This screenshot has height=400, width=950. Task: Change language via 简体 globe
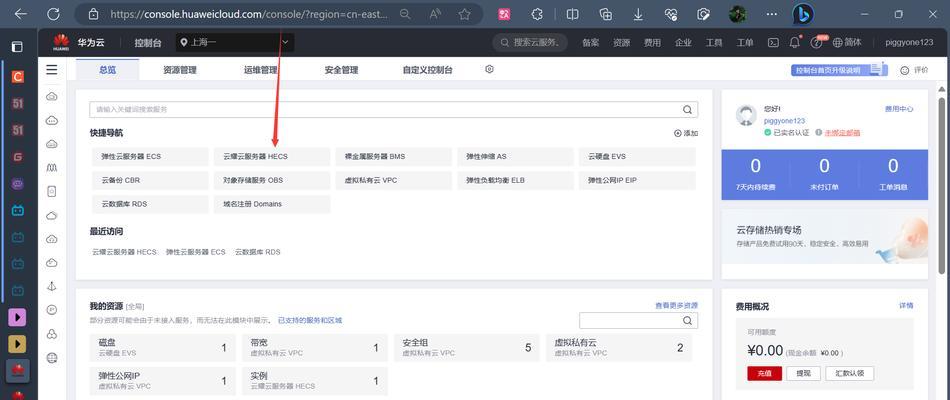[847, 42]
